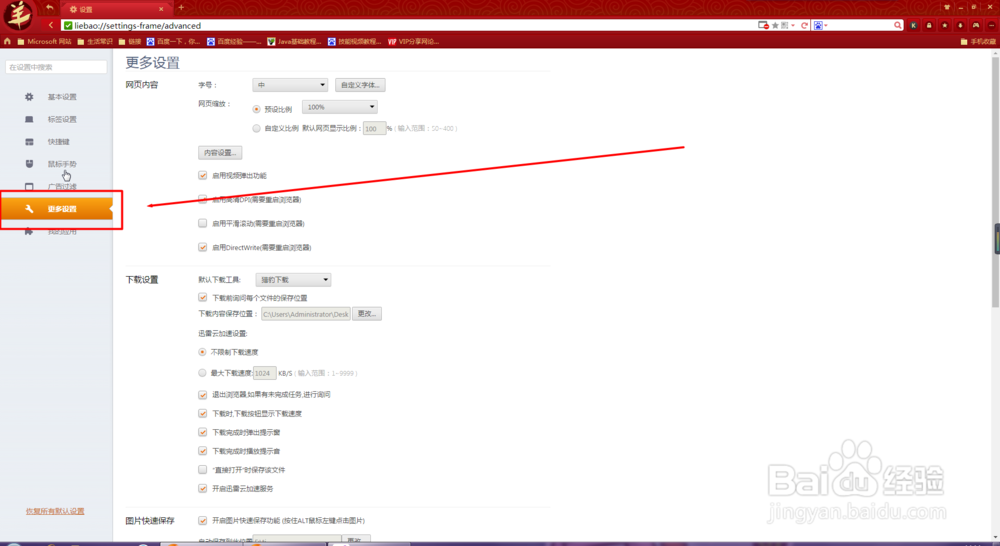1000x546 pixels.
Task: Click the red magnifier search icon
Action: click(897, 26)
